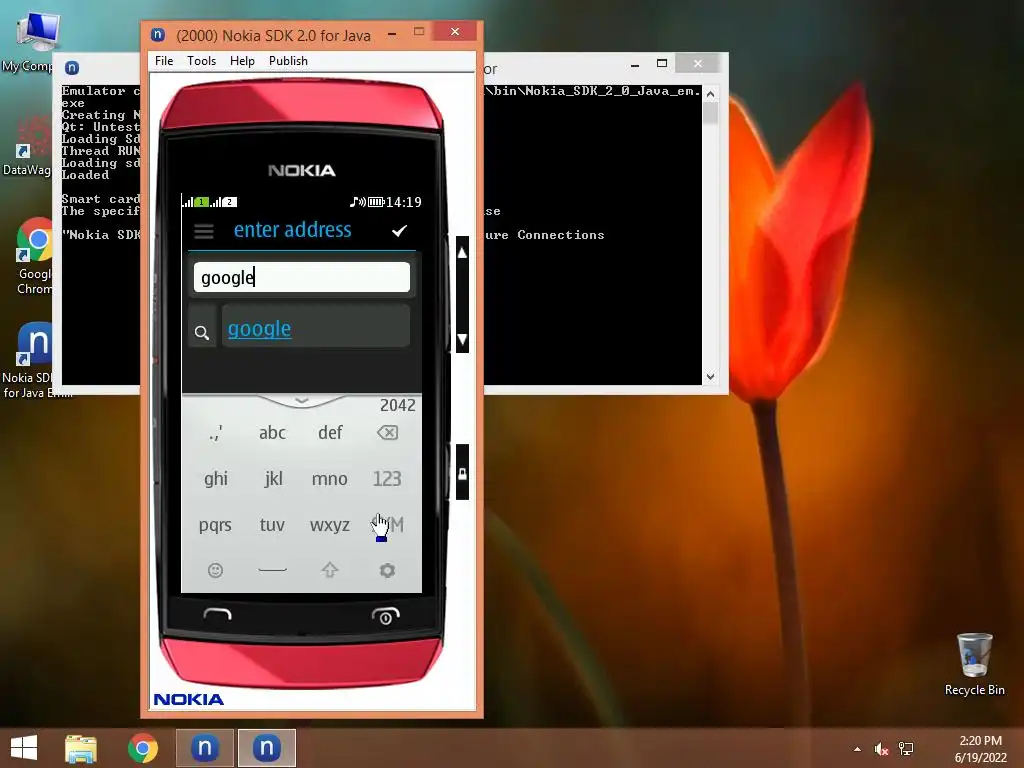Maximize the console window behind
This screenshot has width=1024, height=768.
pyautogui.click(x=662, y=63)
